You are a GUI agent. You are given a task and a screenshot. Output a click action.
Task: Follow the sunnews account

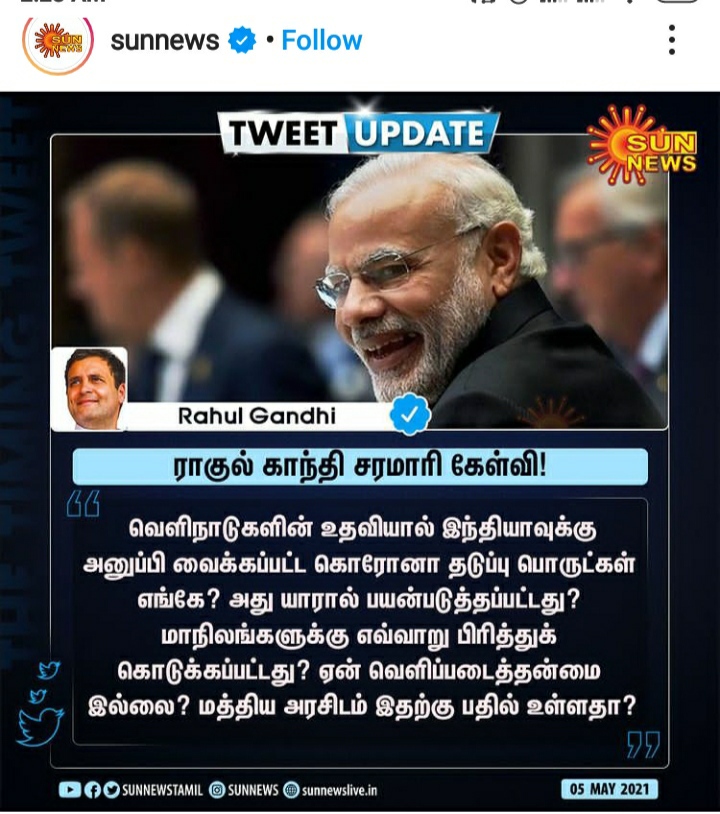321,40
